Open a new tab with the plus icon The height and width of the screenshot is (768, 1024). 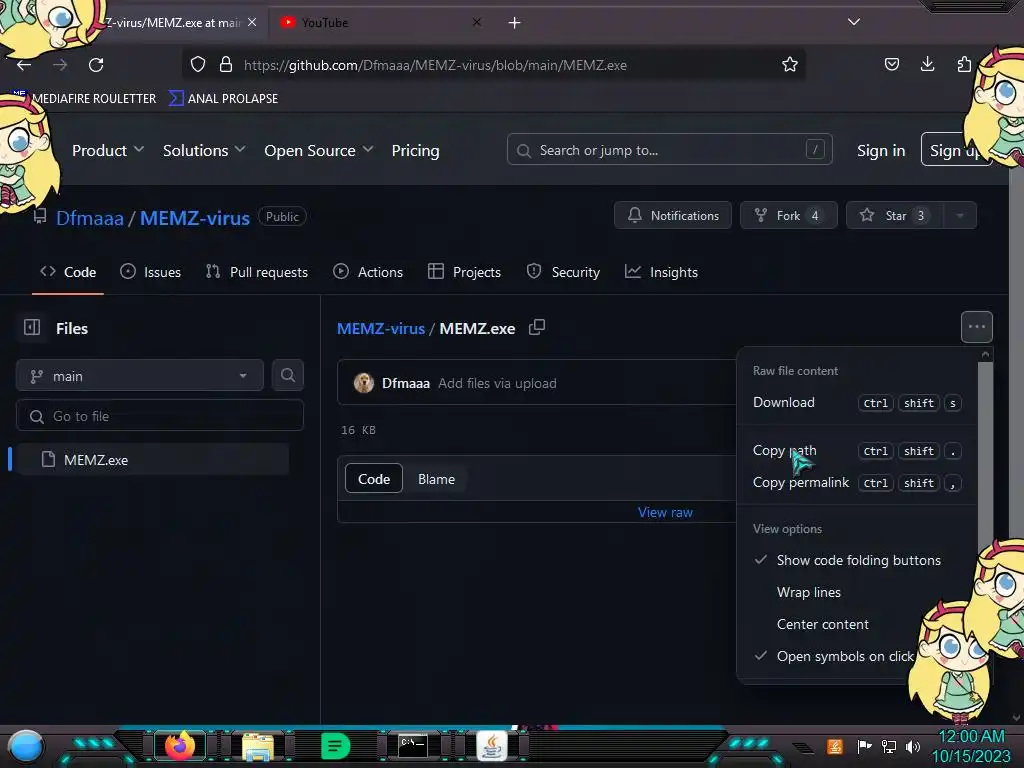(x=515, y=23)
